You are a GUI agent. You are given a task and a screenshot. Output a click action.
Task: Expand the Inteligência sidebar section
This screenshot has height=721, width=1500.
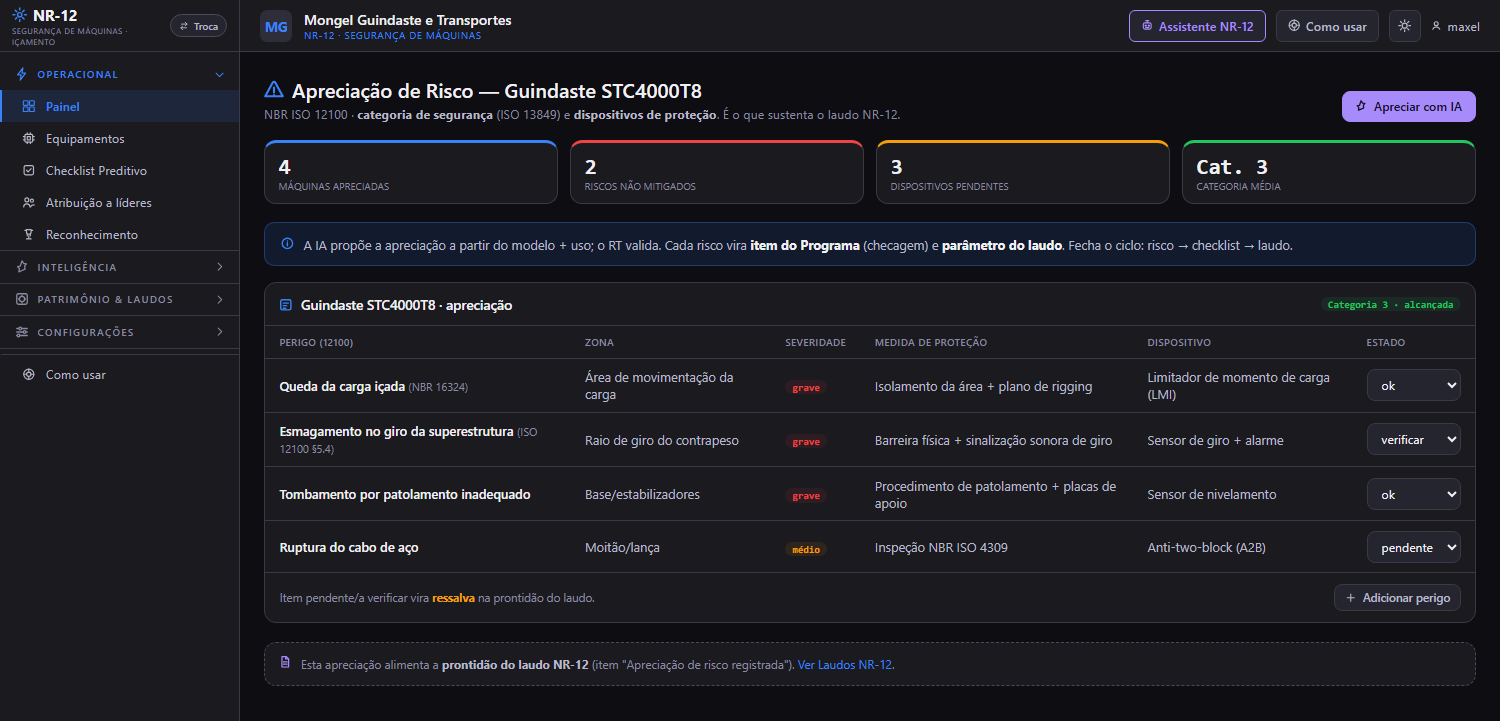tap(119, 267)
